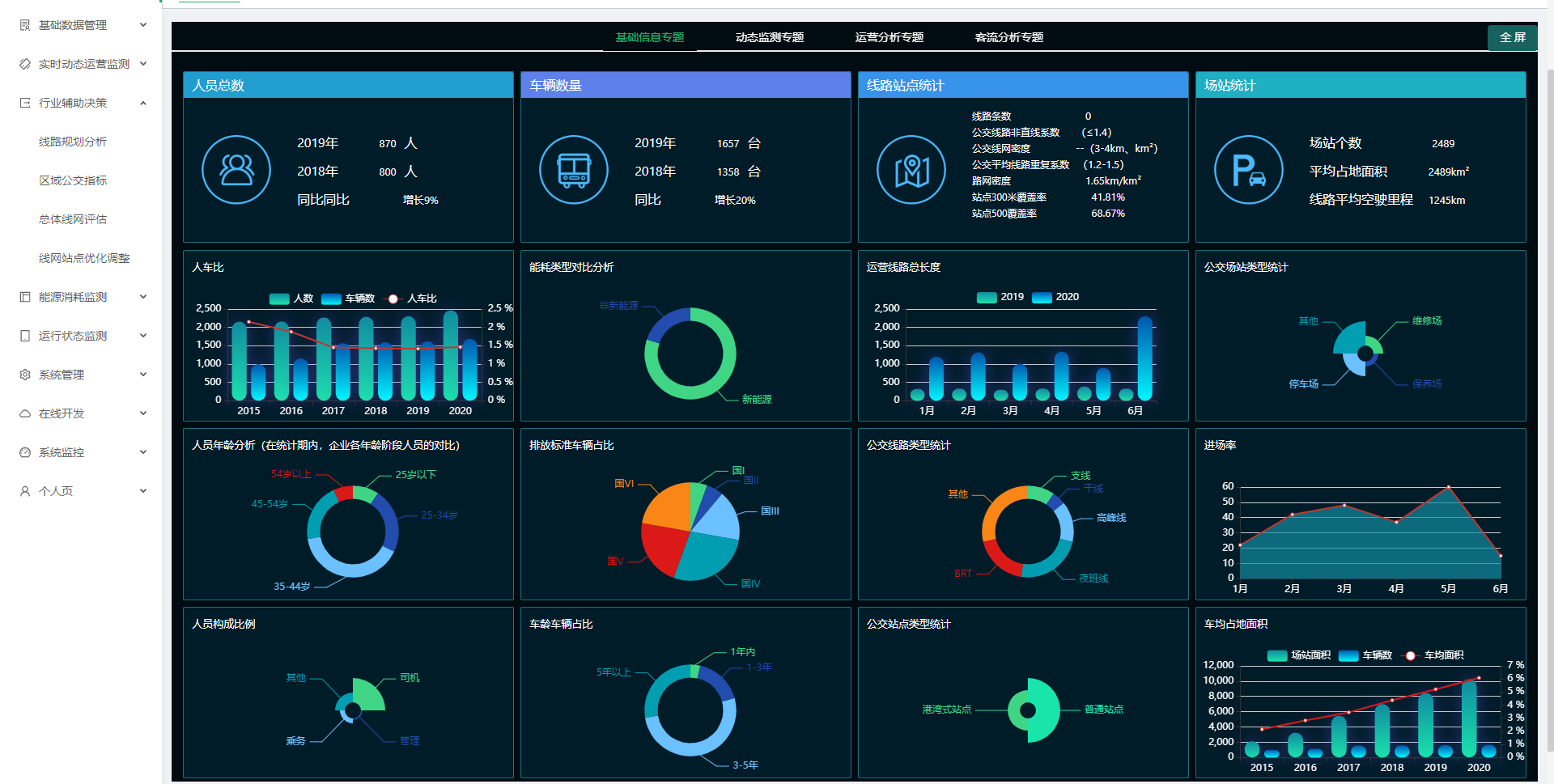This screenshot has width=1554, height=784.
Task: Click the 站点500覆盖率 value 68.67%
Action: [x=1107, y=214]
